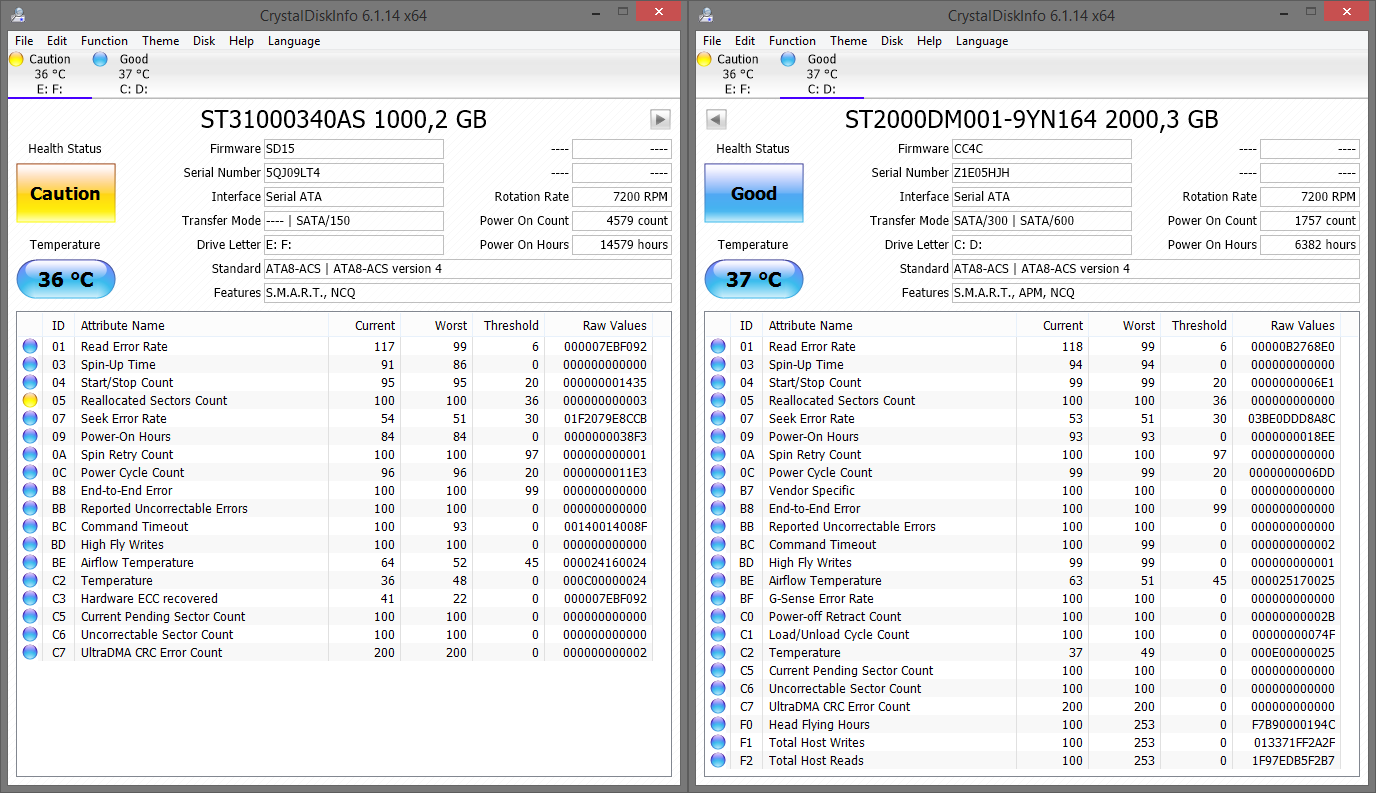This screenshot has width=1376, height=793.
Task: Open Help menu in ST2000DM001 window
Action: (x=929, y=41)
